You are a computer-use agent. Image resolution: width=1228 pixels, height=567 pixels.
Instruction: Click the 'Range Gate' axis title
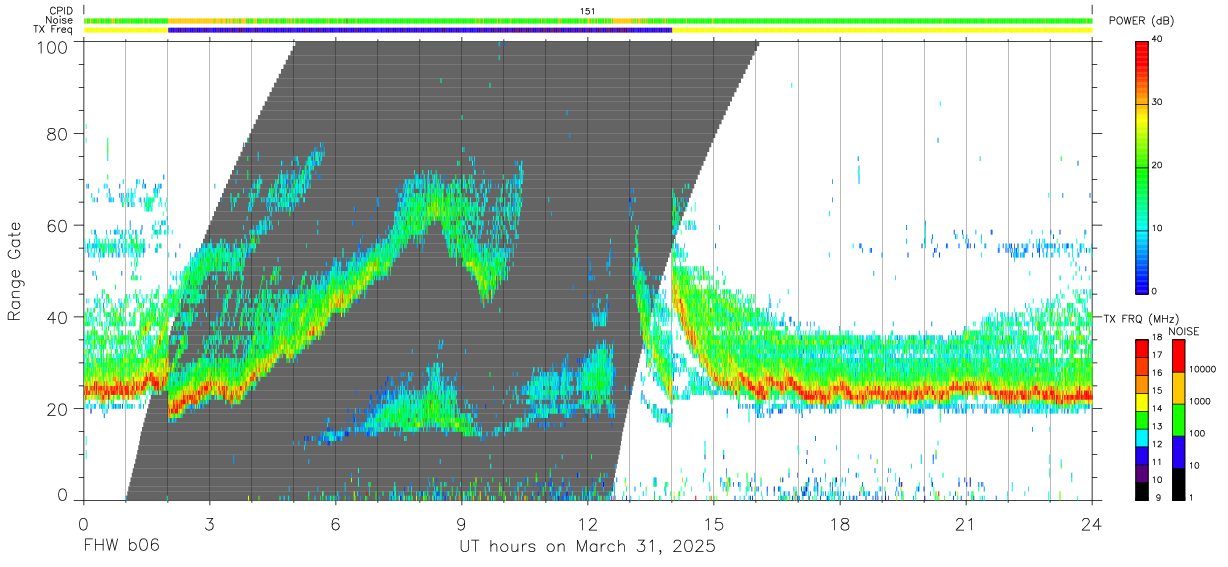click(15, 272)
